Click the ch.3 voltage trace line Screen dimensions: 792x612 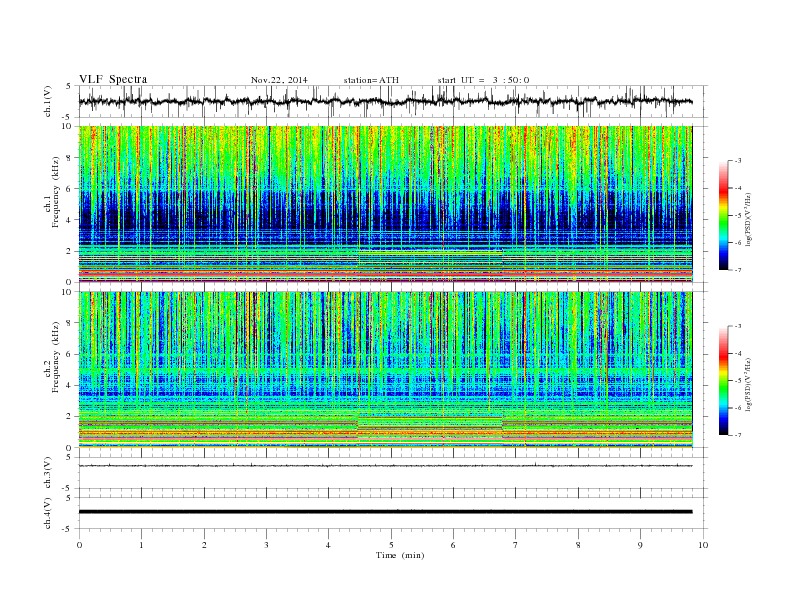click(385, 466)
